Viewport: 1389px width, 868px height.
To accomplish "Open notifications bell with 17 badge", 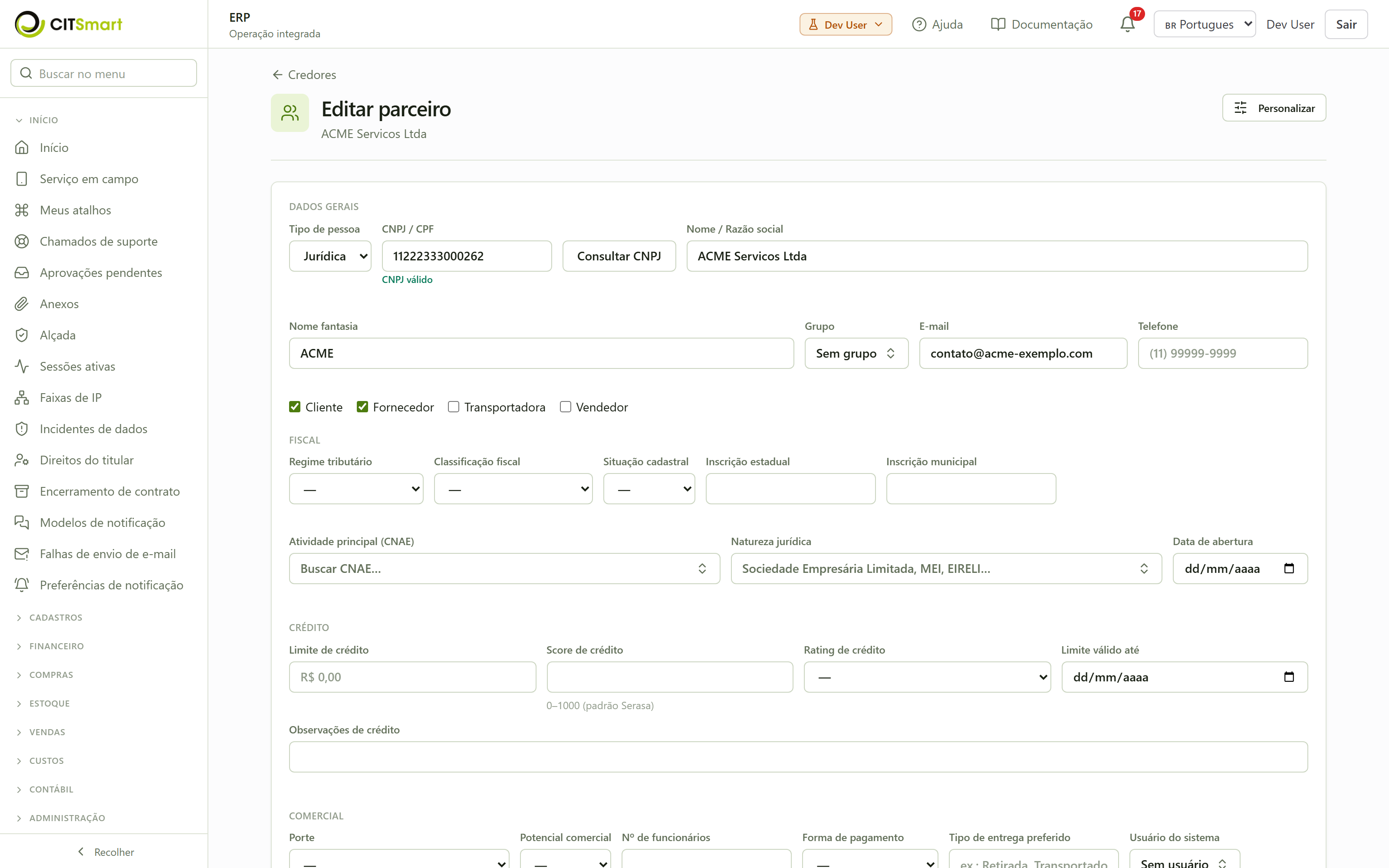I will click(x=1127, y=24).
